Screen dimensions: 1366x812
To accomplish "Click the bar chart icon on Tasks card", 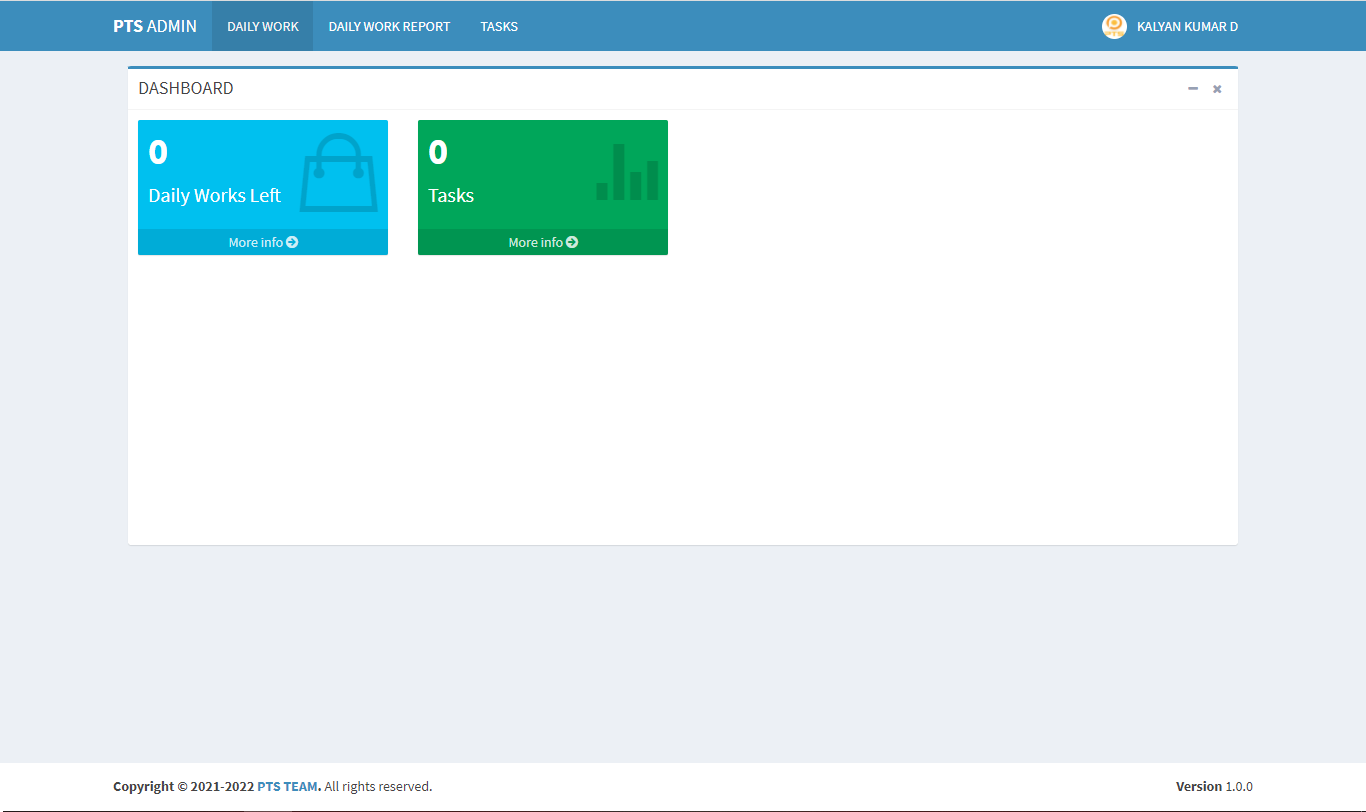I will (x=627, y=173).
